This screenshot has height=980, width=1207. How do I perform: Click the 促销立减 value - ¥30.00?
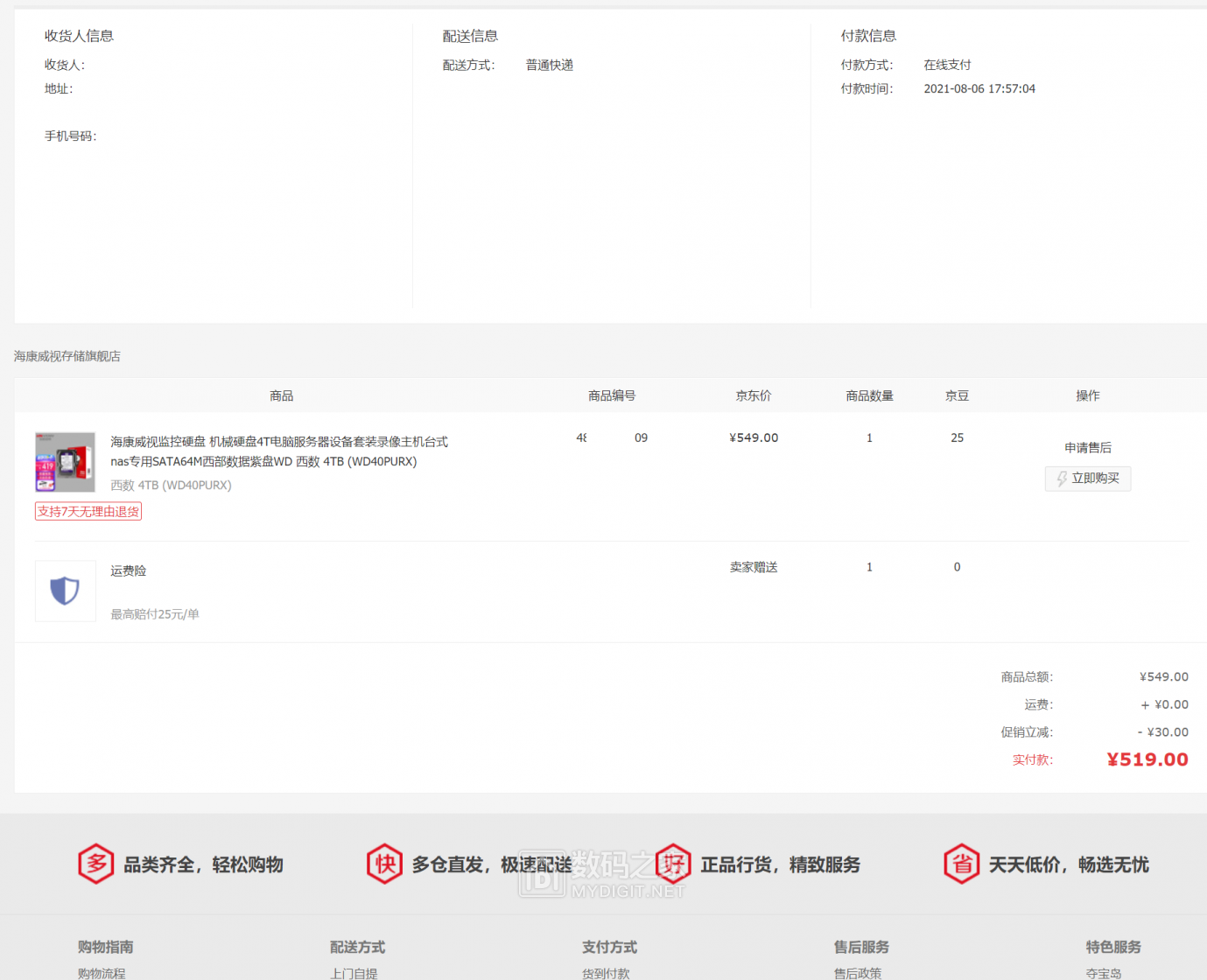[x=1163, y=732]
